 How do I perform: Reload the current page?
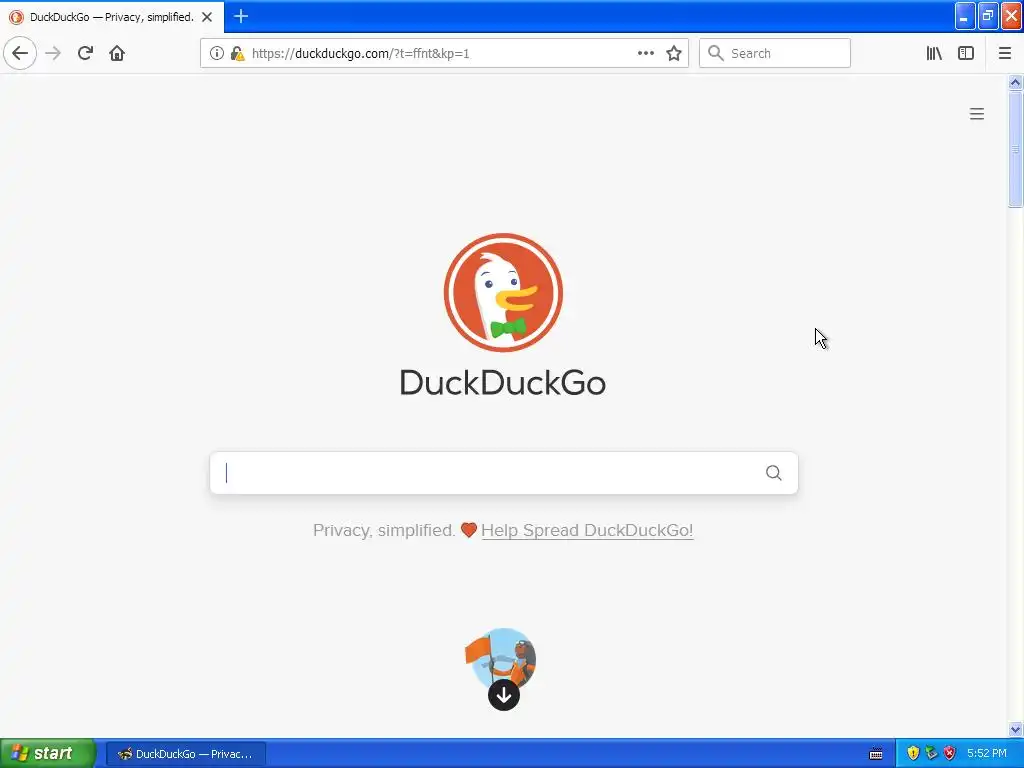85,53
